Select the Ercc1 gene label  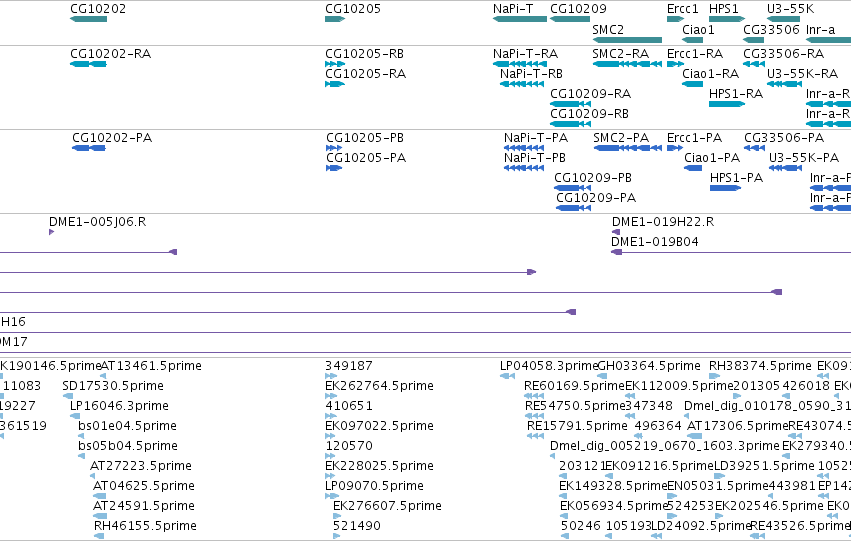coord(682,9)
